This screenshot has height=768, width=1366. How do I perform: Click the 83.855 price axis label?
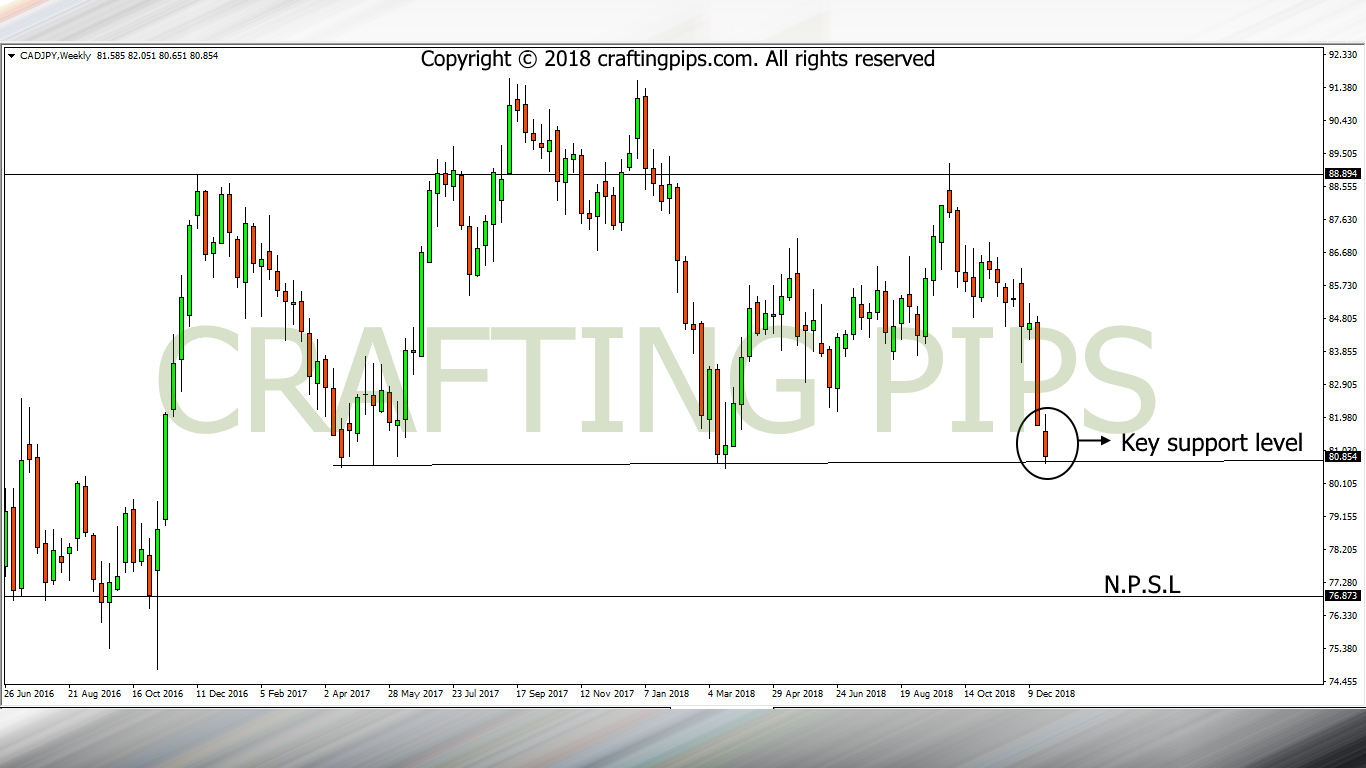[x=1342, y=352]
